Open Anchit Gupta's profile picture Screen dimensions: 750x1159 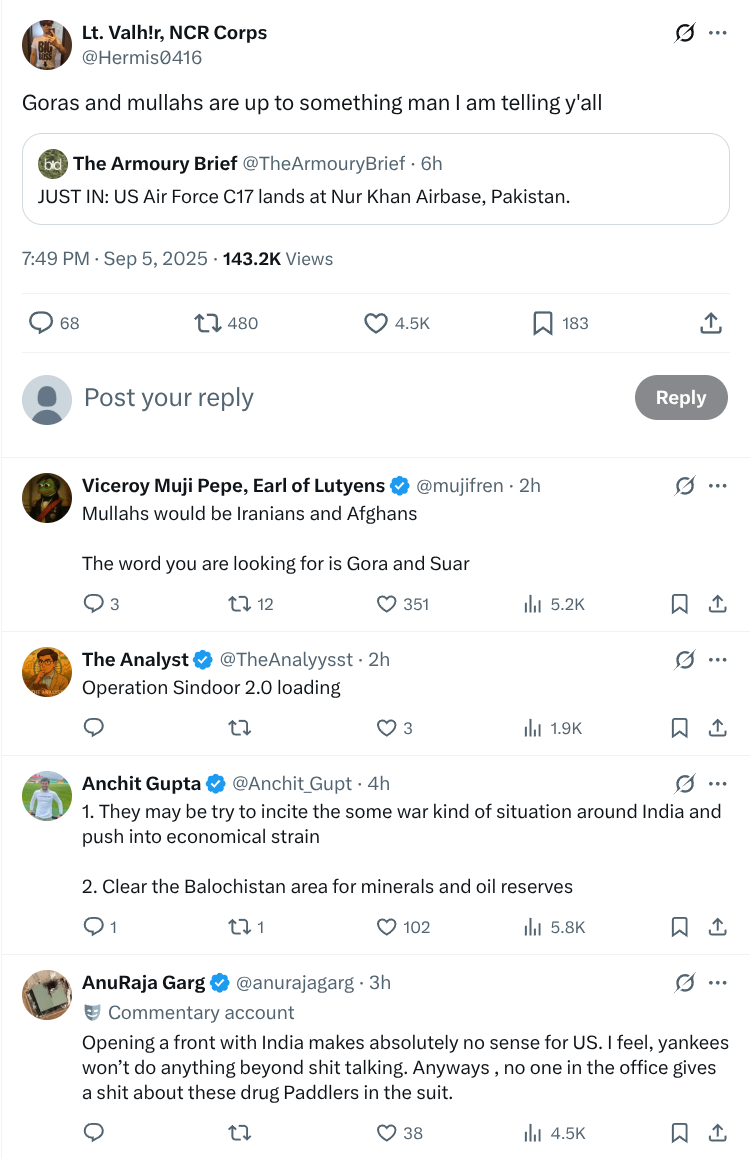pos(47,797)
